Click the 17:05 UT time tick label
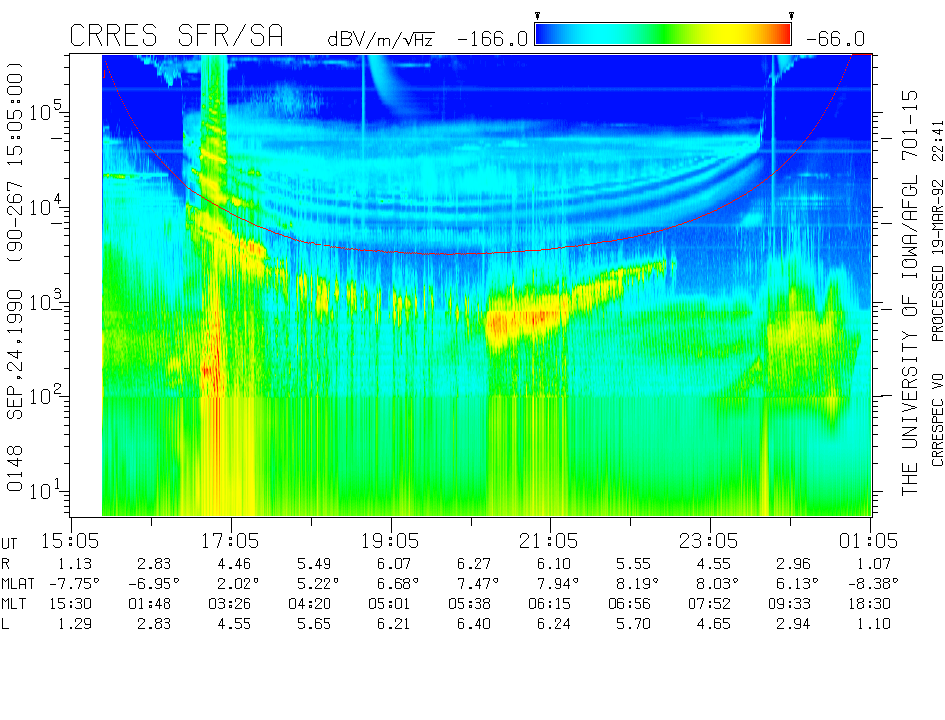 [230, 541]
